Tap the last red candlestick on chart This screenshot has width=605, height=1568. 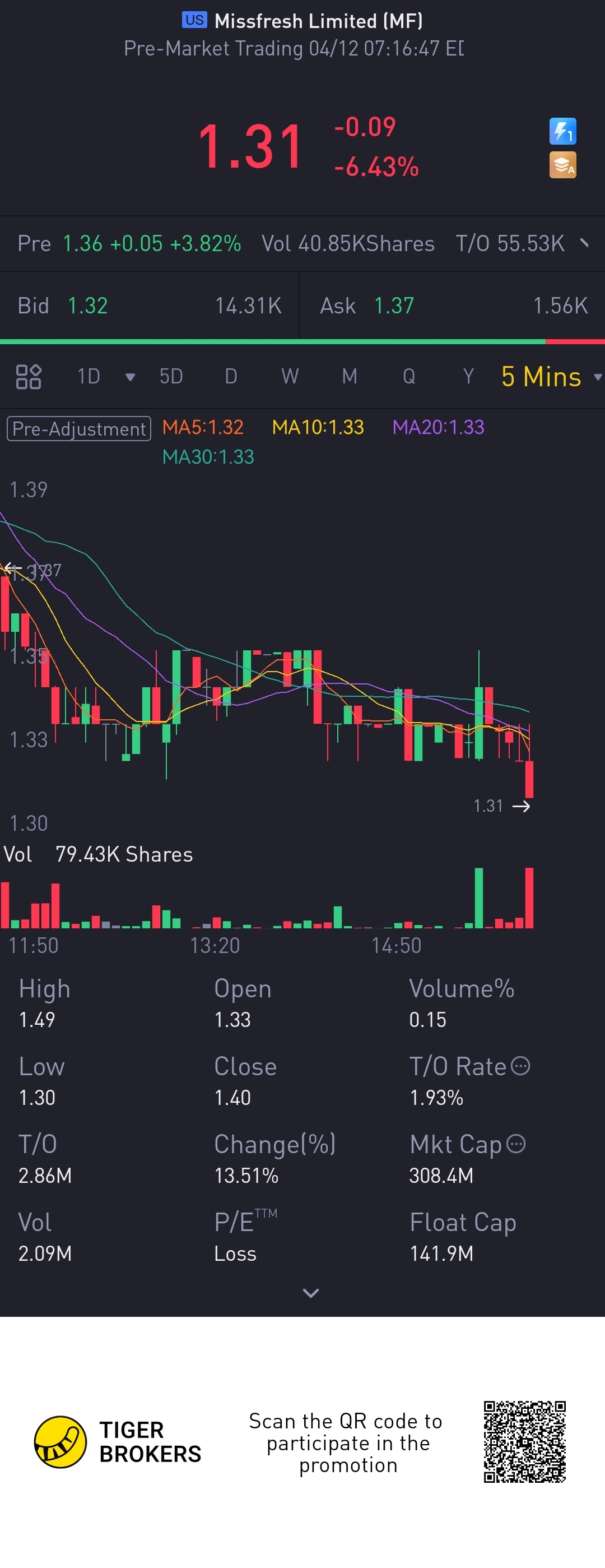click(x=529, y=779)
